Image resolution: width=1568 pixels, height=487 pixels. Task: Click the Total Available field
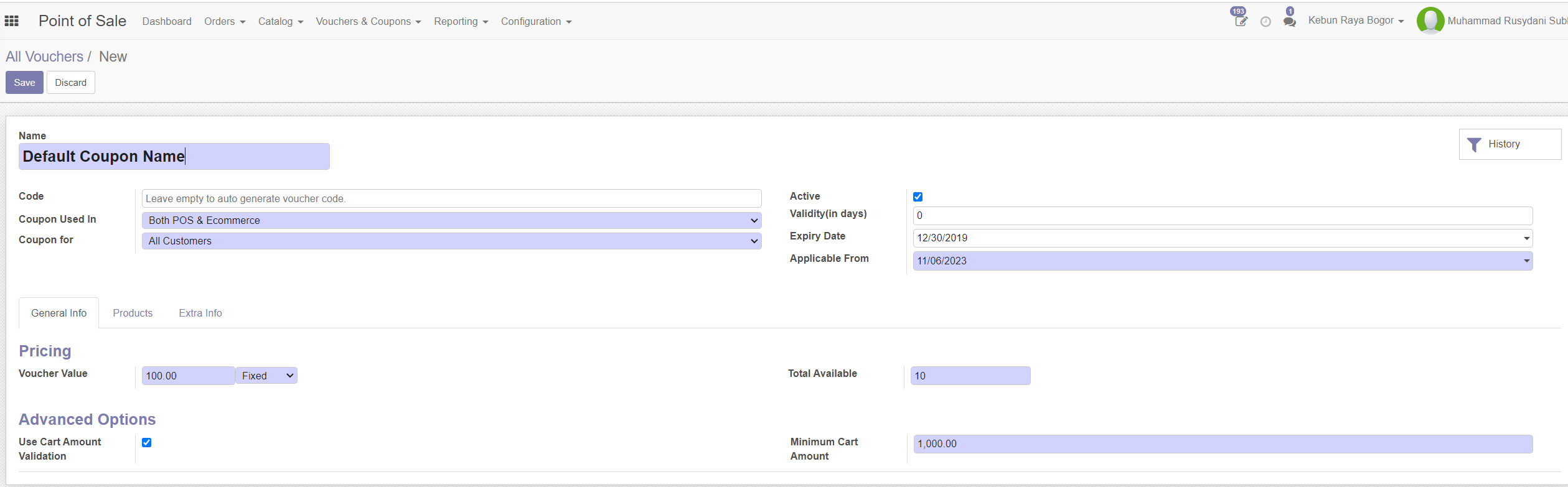point(970,376)
